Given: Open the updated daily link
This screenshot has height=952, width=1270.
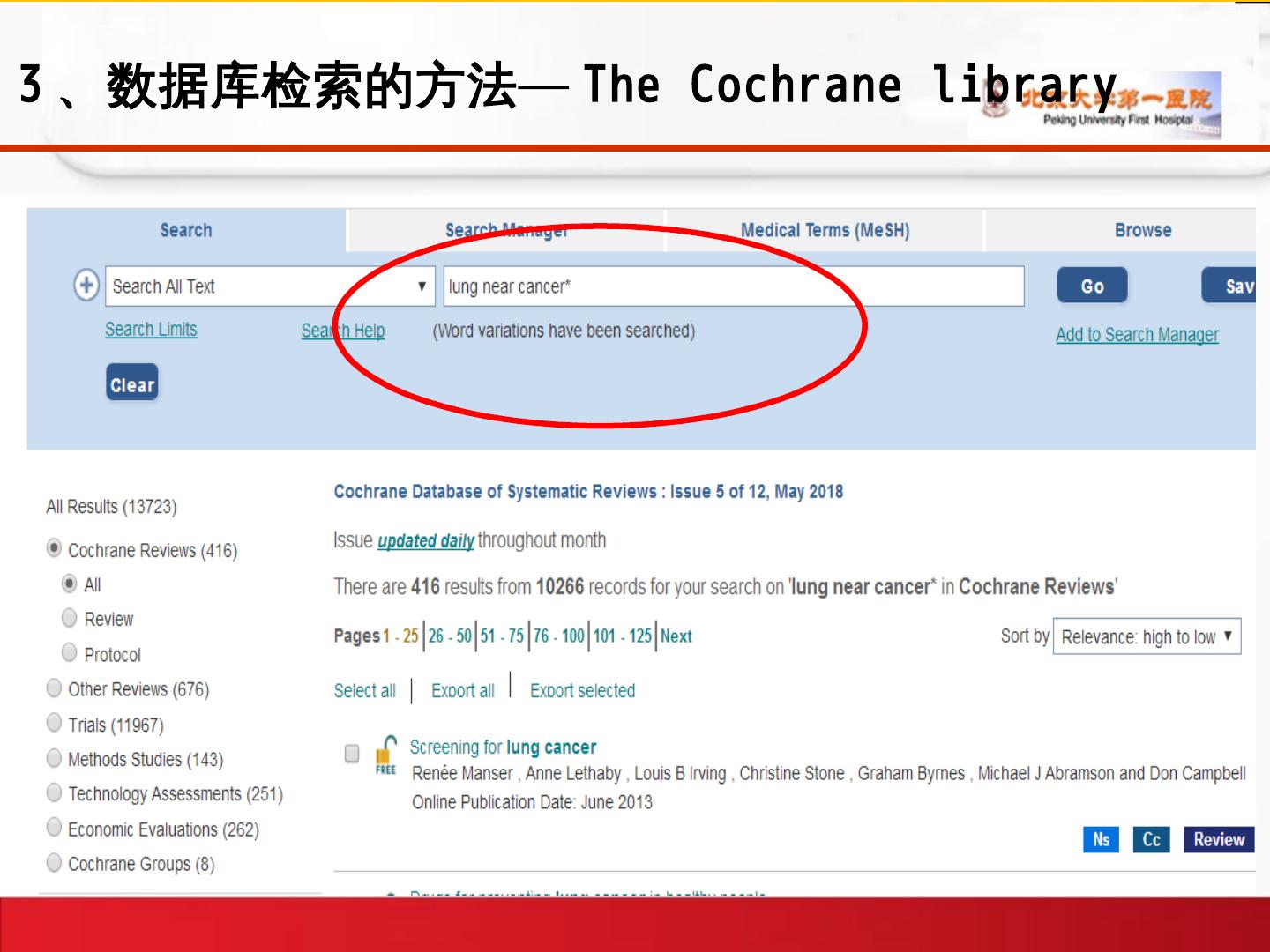Looking at the screenshot, I should [426, 541].
